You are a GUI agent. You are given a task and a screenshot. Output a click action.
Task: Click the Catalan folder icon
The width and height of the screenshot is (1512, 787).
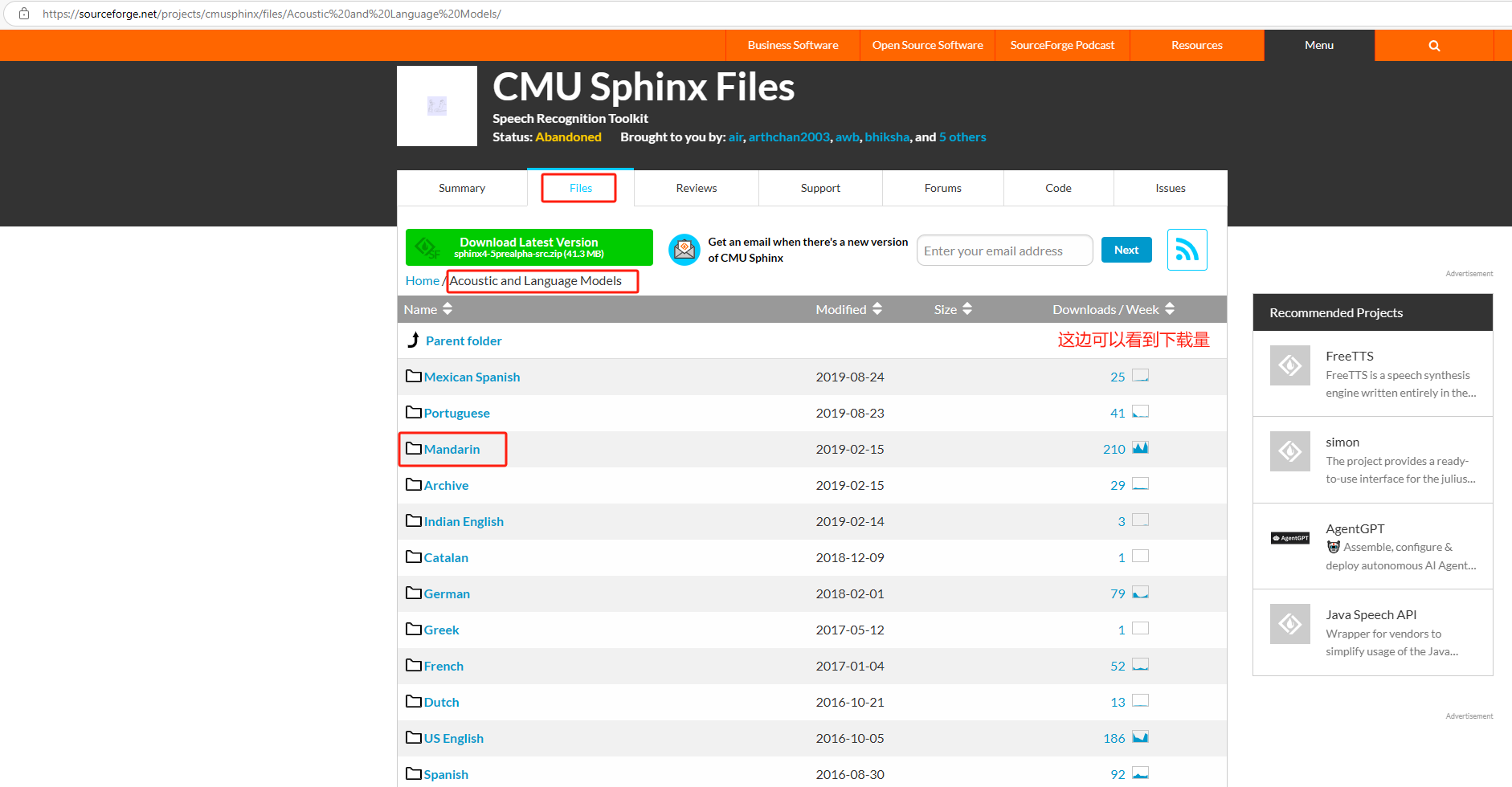pyautogui.click(x=414, y=557)
